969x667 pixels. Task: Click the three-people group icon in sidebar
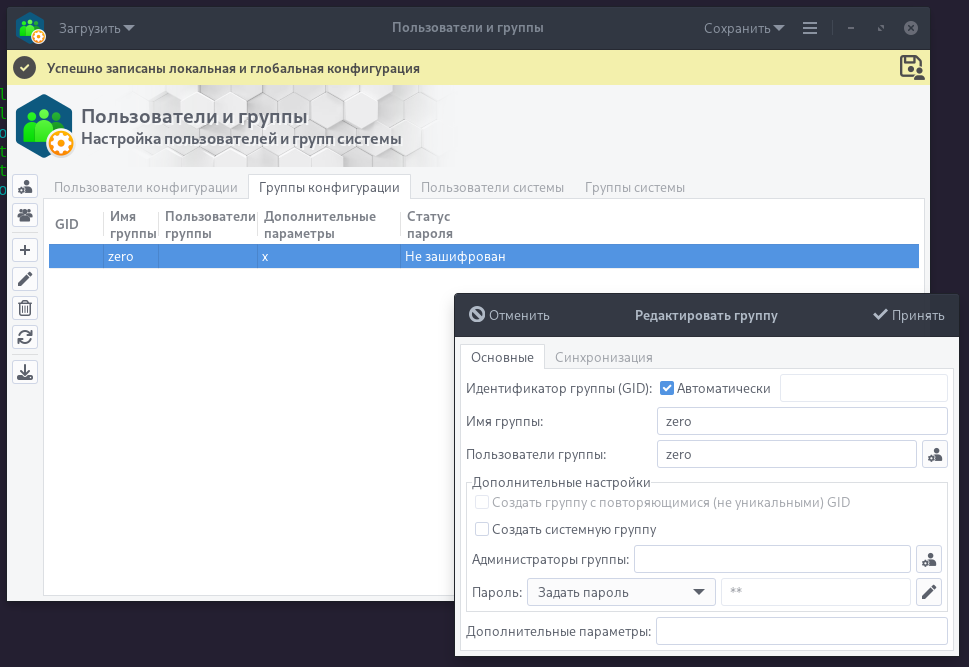tap(26, 214)
